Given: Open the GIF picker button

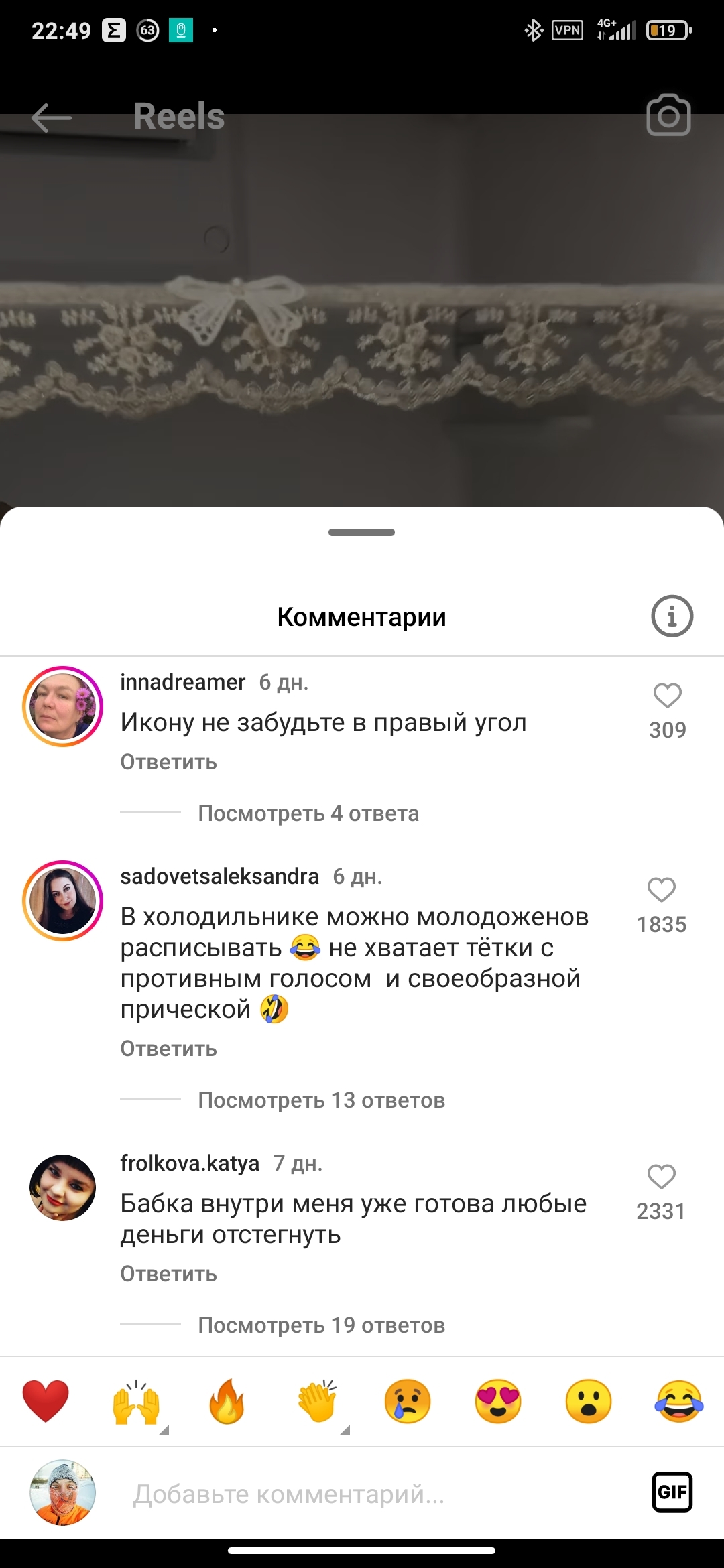Looking at the screenshot, I should [x=672, y=1492].
